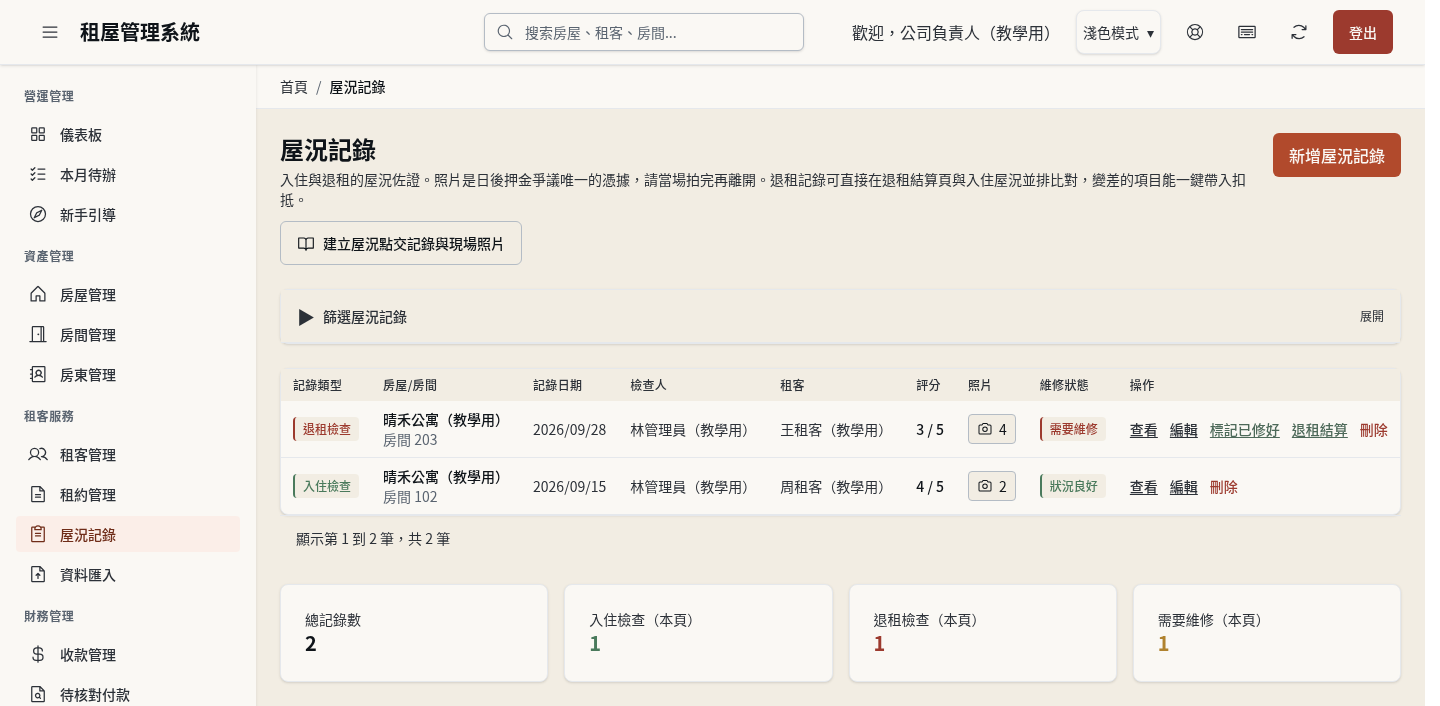Image resolution: width=1440 pixels, height=706 pixels.
Task: Click the date 2026/09/28
Action: tap(570, 430)
